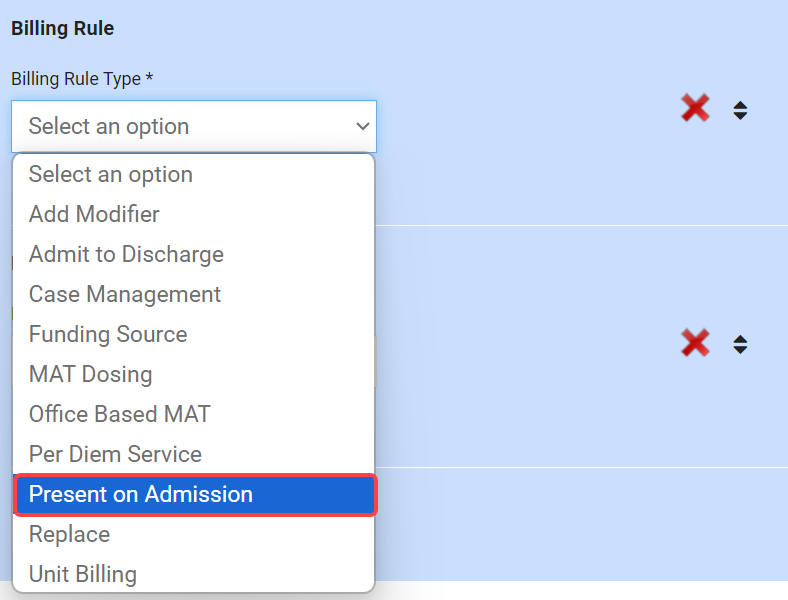Move the second billing rule down with arrow

(740, 351)
